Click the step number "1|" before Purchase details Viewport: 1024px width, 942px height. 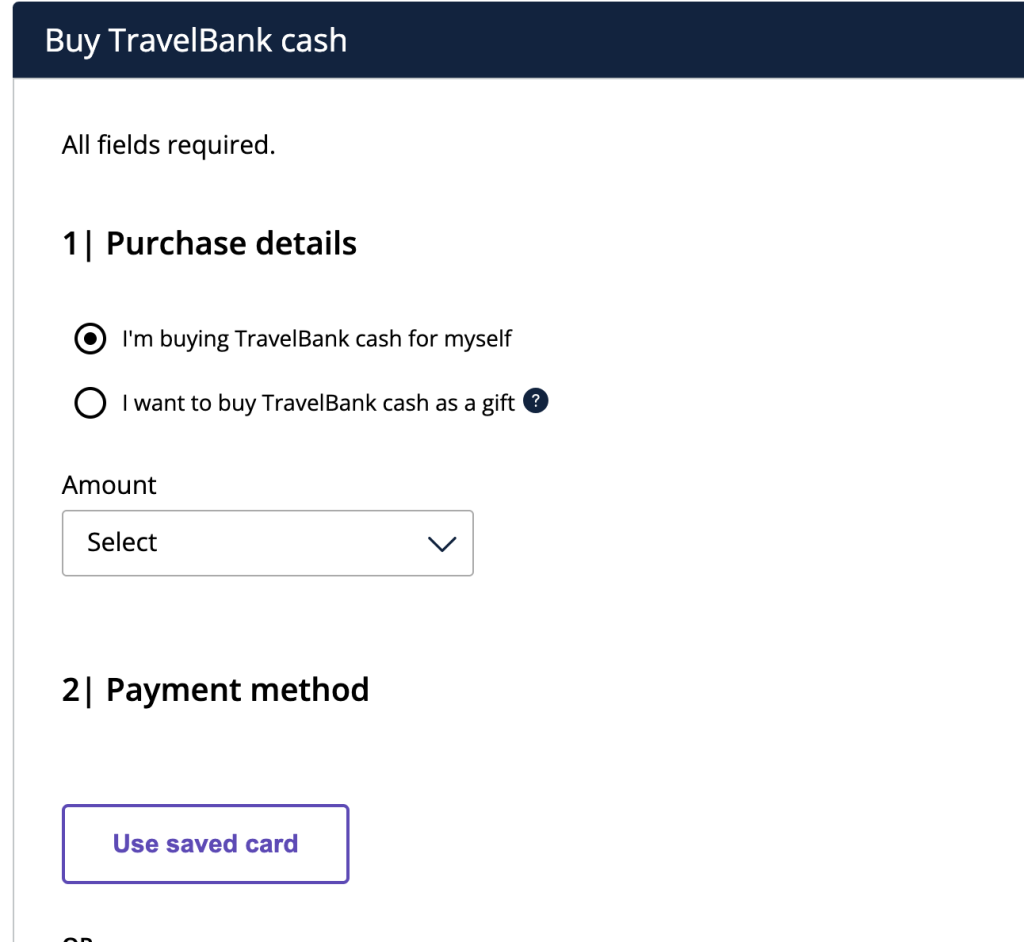[77, 244]
